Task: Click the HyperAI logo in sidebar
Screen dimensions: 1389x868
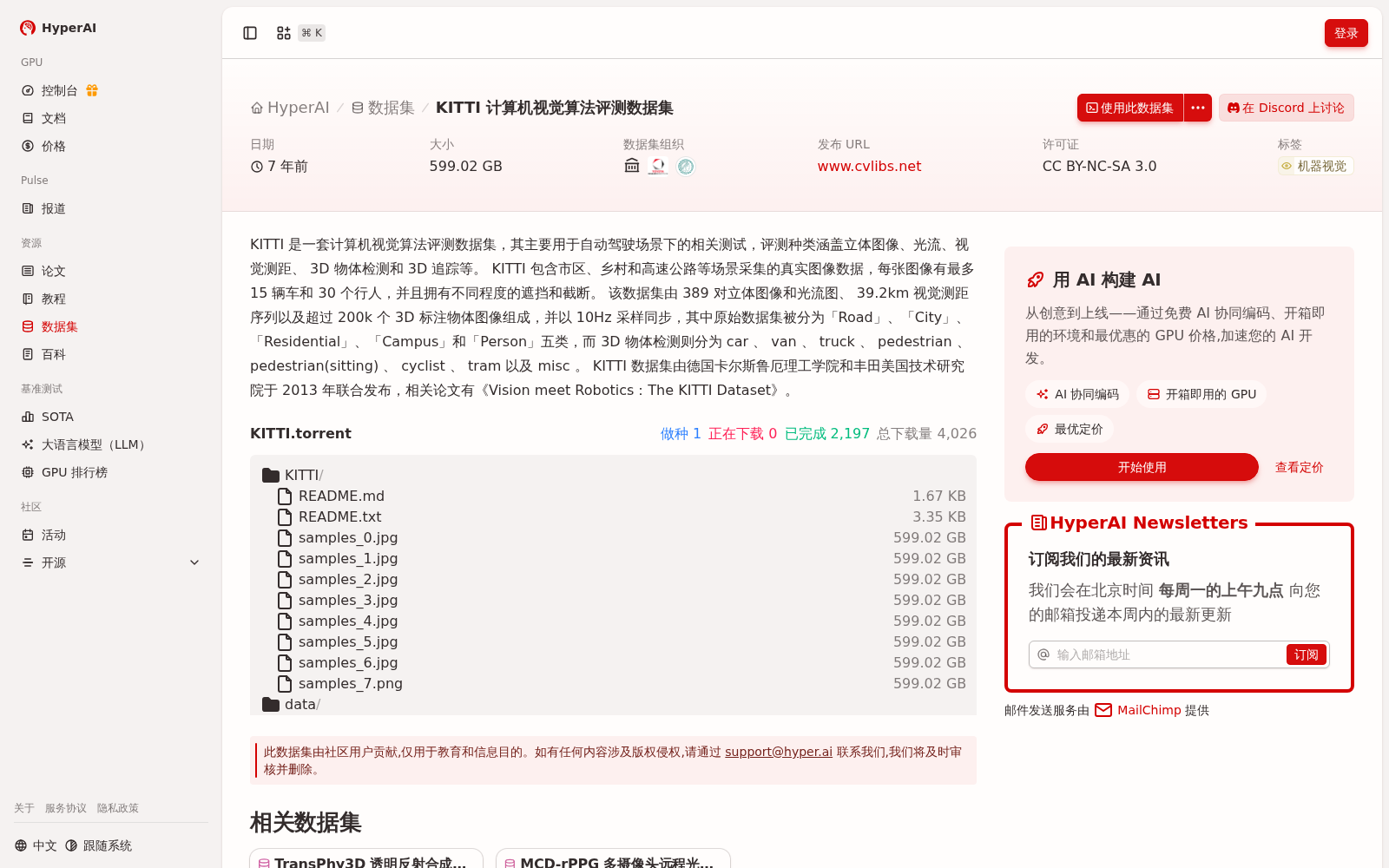Action: [x=58, y=28]
